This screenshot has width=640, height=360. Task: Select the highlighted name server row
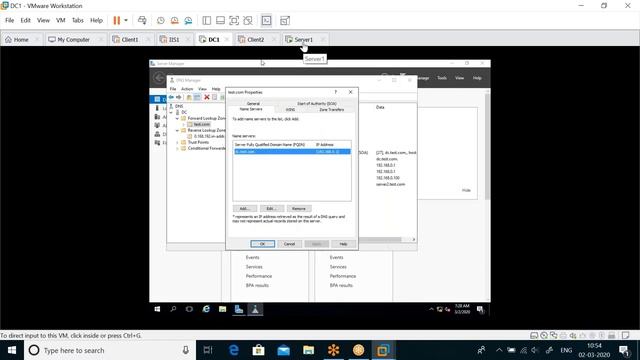tap(292, 151)
